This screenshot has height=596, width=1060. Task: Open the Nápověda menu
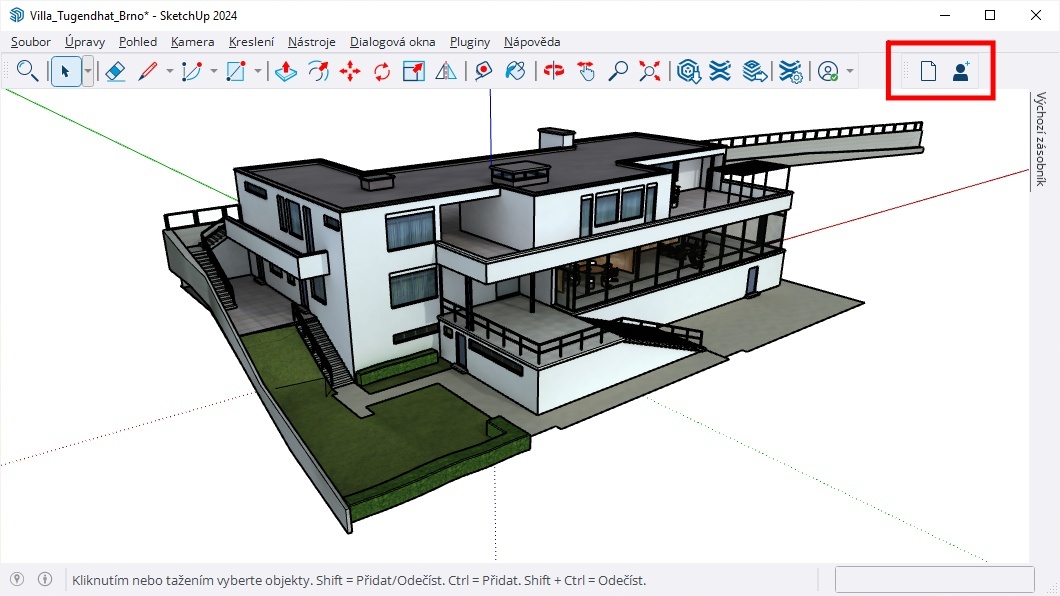point(532,42)
